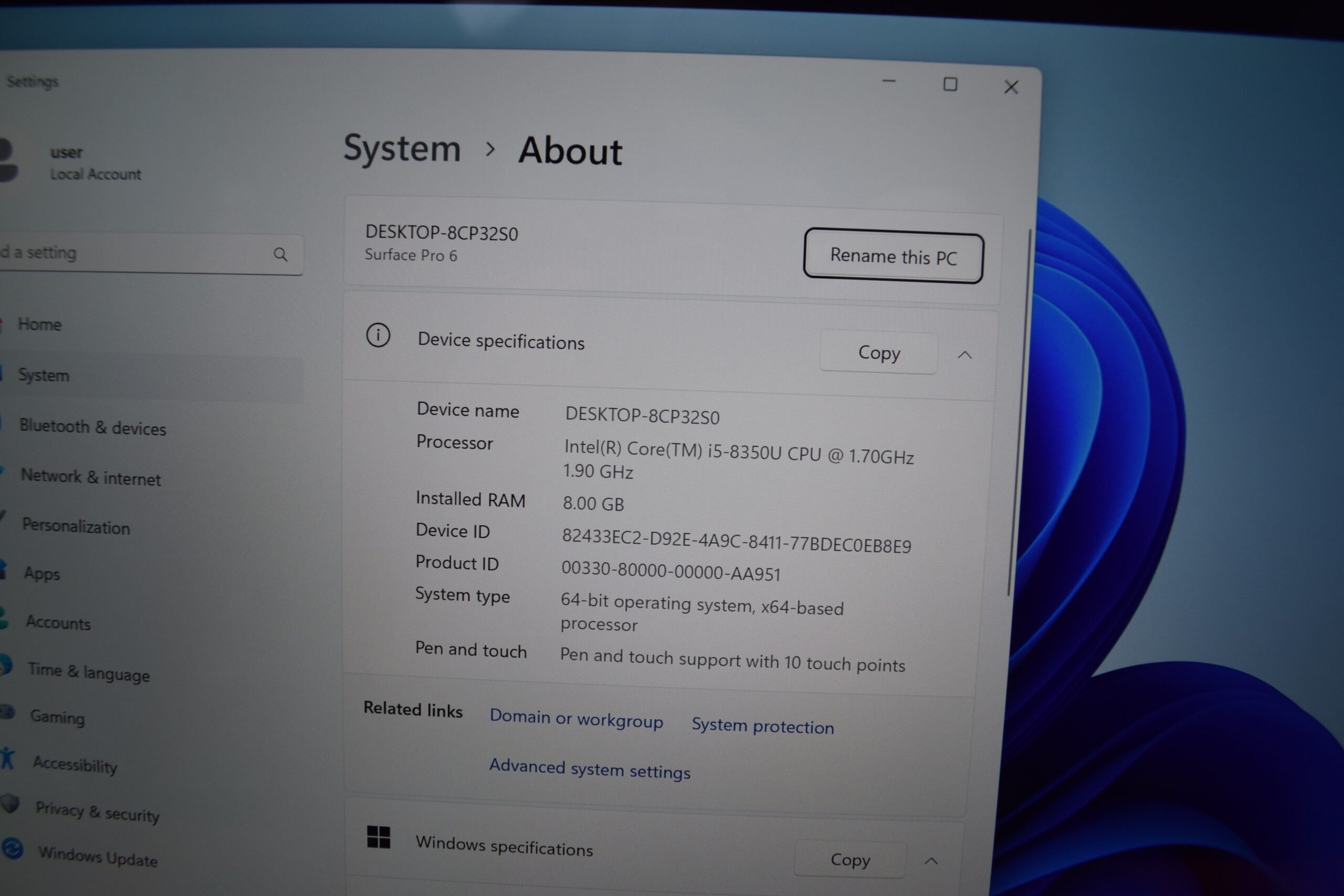Click the Windows Update sidebar icon

(x=12, y=848)
